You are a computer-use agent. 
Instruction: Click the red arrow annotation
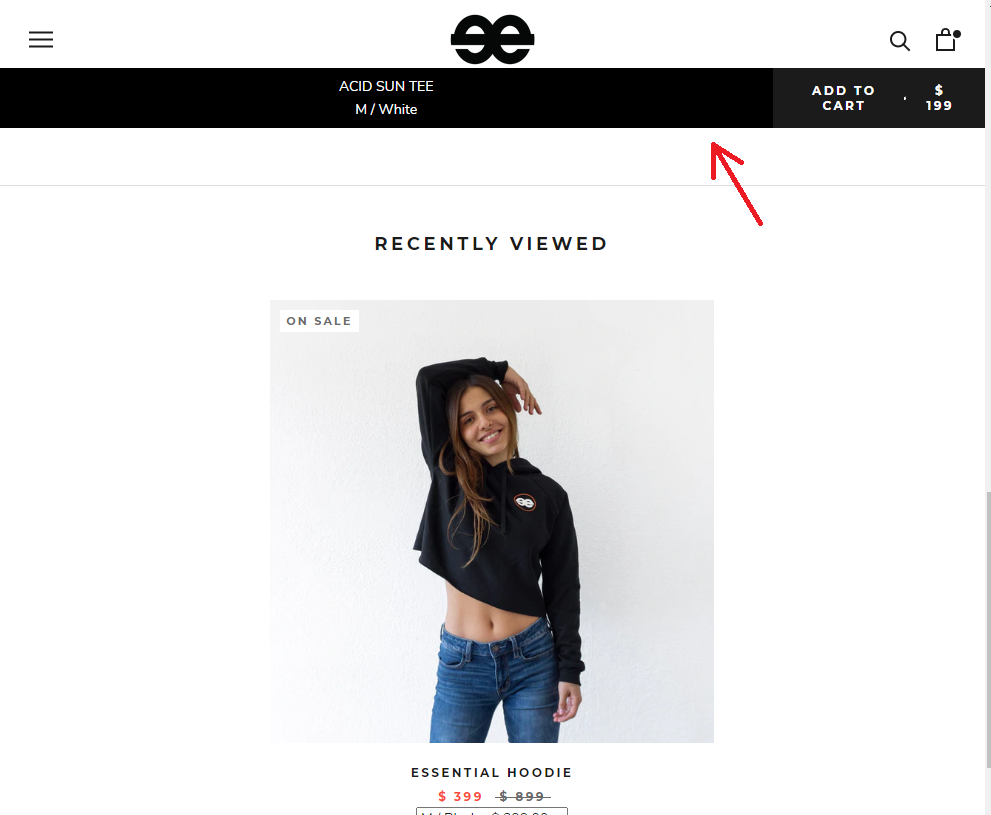[736, 183]
